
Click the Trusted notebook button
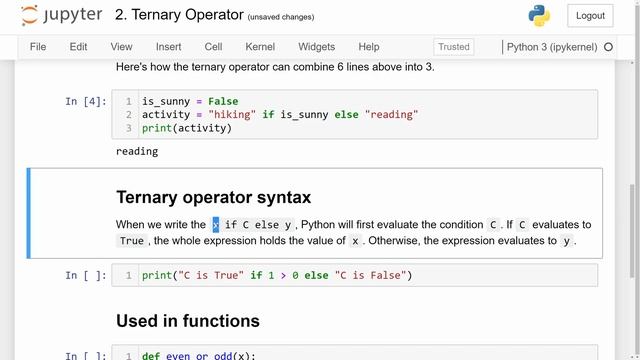click(x=453, y=47)
